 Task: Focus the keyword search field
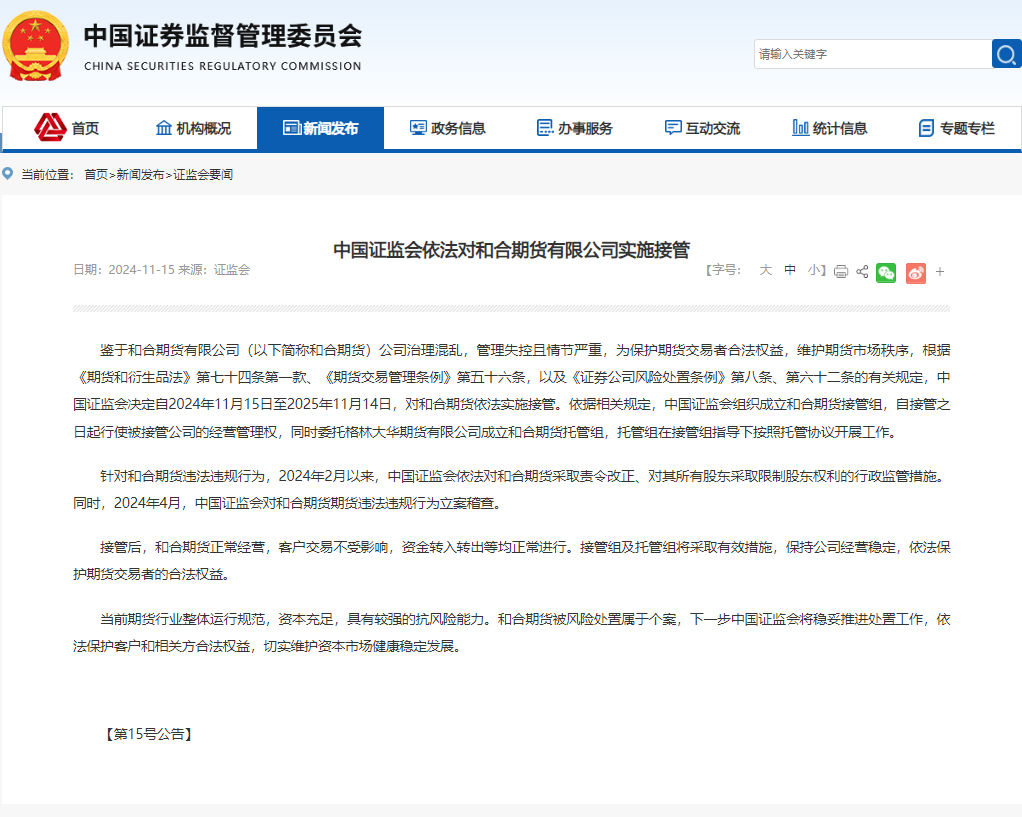click(x=873, y=54)
